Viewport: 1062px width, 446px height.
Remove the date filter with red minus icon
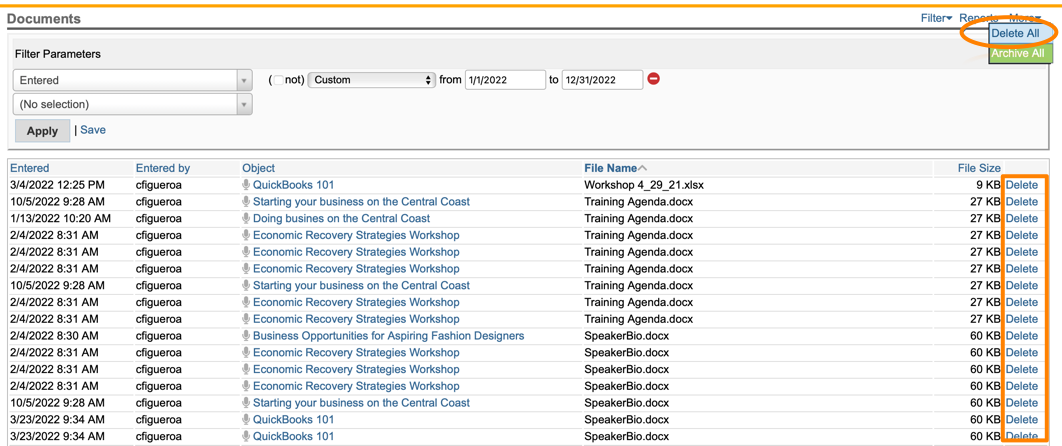point(654,79)
